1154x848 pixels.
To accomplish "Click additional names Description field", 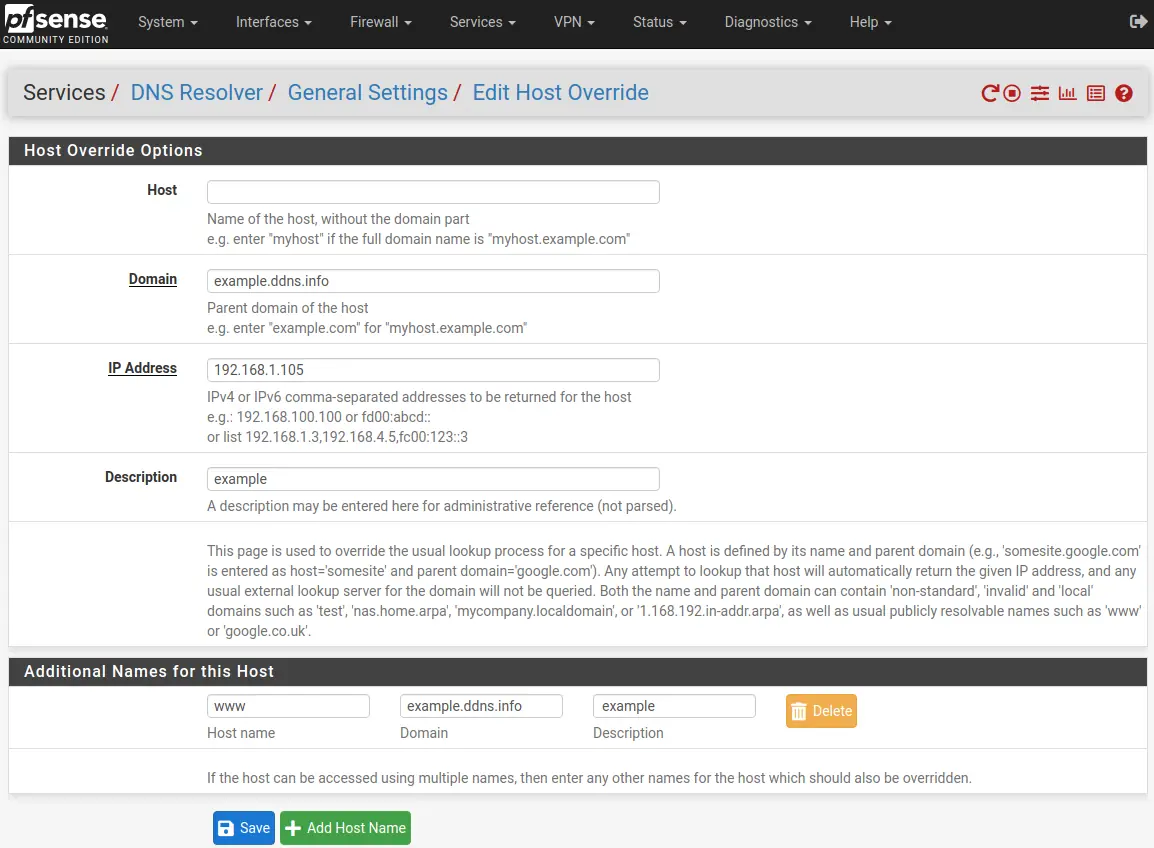I will pos(674,706).
